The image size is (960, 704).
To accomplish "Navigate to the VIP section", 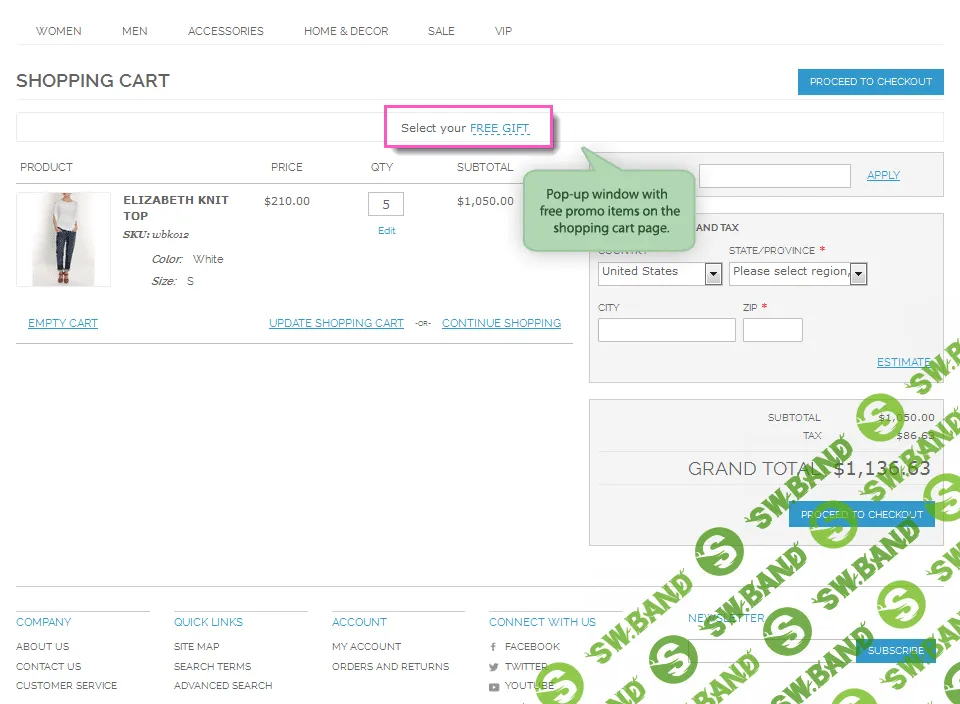I will tap(503, 31).
